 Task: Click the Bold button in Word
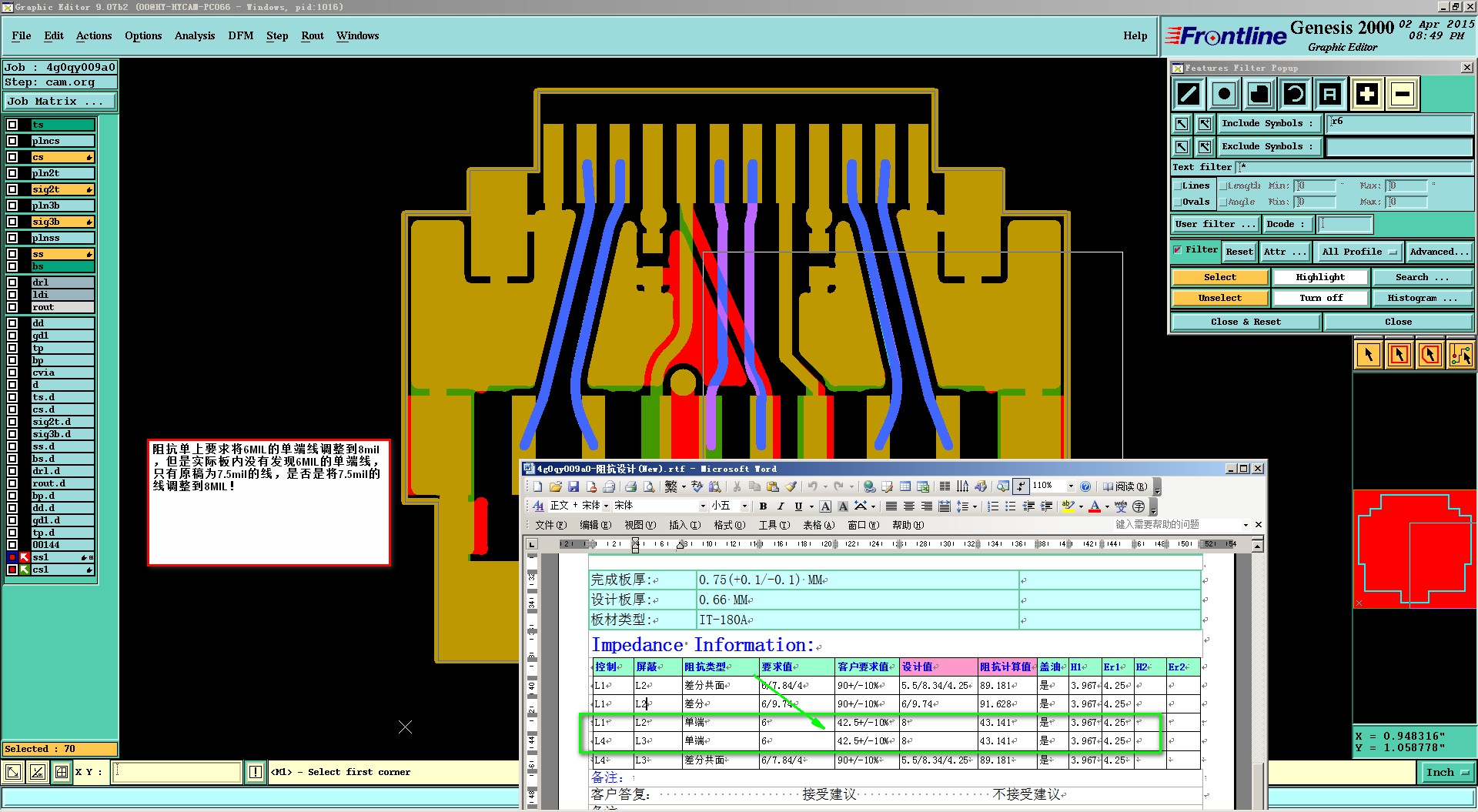(x=763, y=506)
